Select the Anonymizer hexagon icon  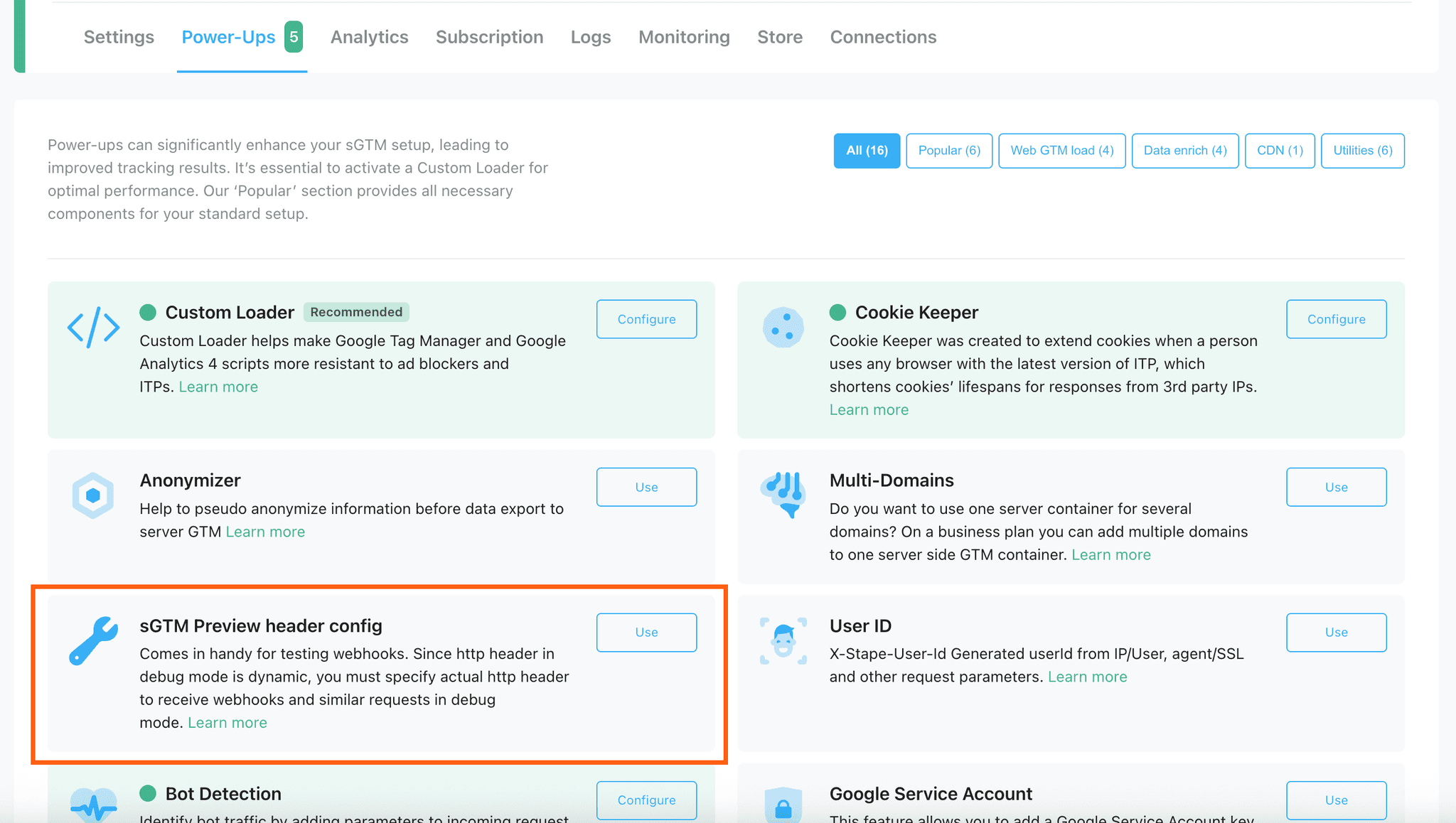tap(93, 495)
